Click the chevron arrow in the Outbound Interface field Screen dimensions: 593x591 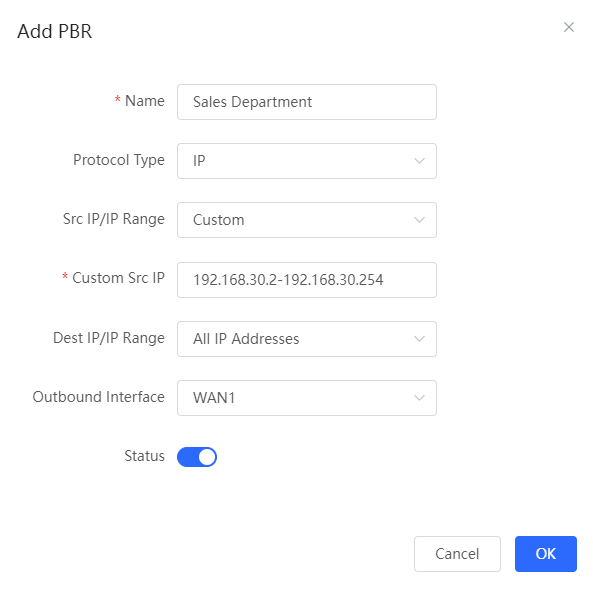pyautogui.click(x=419, y=398)
